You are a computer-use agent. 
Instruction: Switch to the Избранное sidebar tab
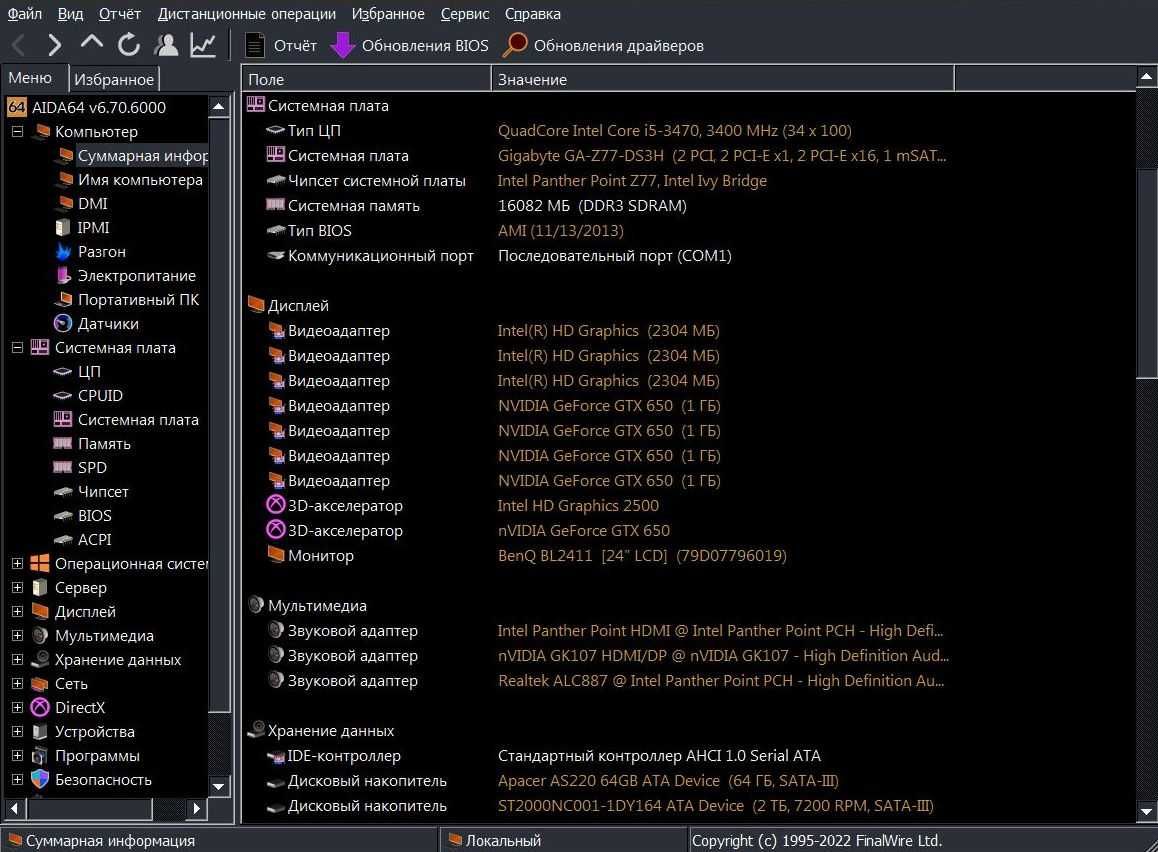point(114,79)
